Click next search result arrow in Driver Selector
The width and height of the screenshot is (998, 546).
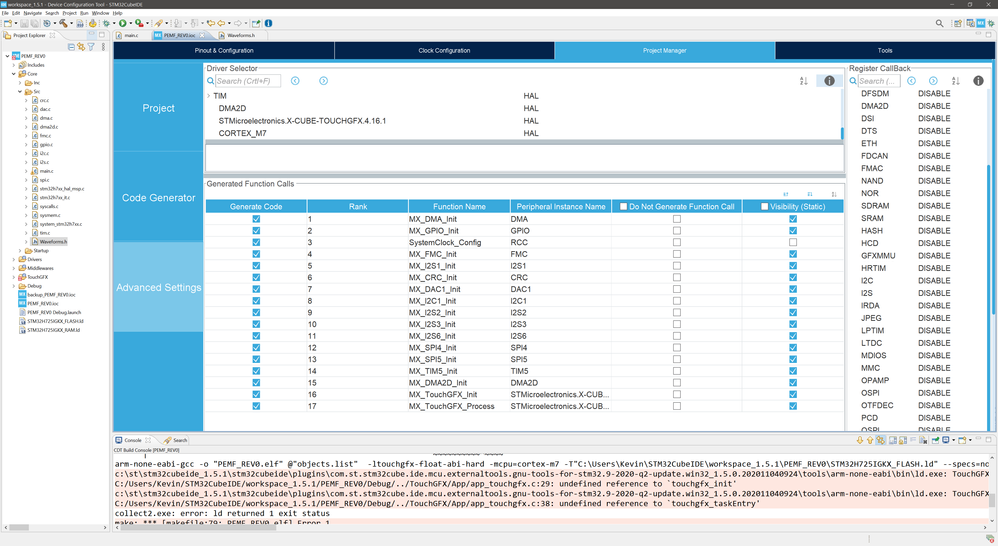[323, 81]
